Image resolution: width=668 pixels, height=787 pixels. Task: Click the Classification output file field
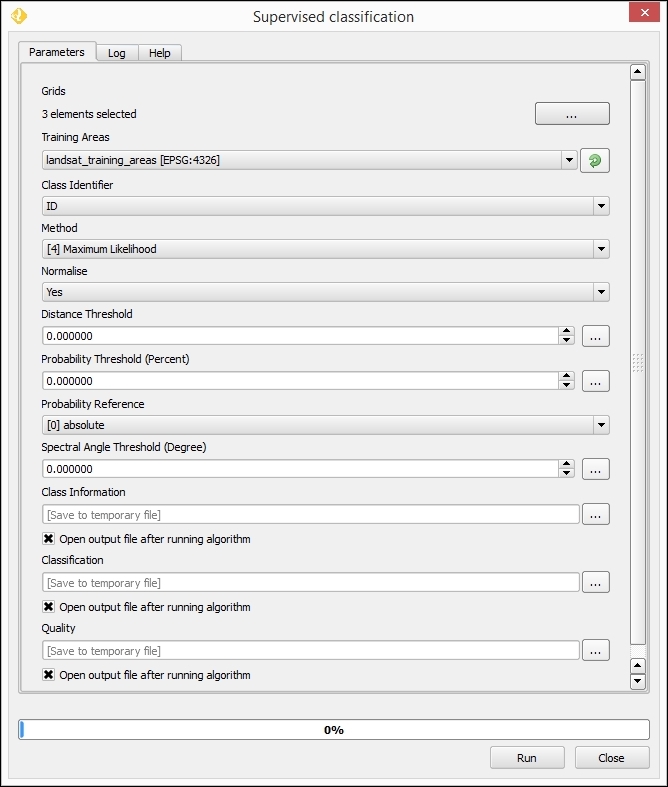click(311, 582)
